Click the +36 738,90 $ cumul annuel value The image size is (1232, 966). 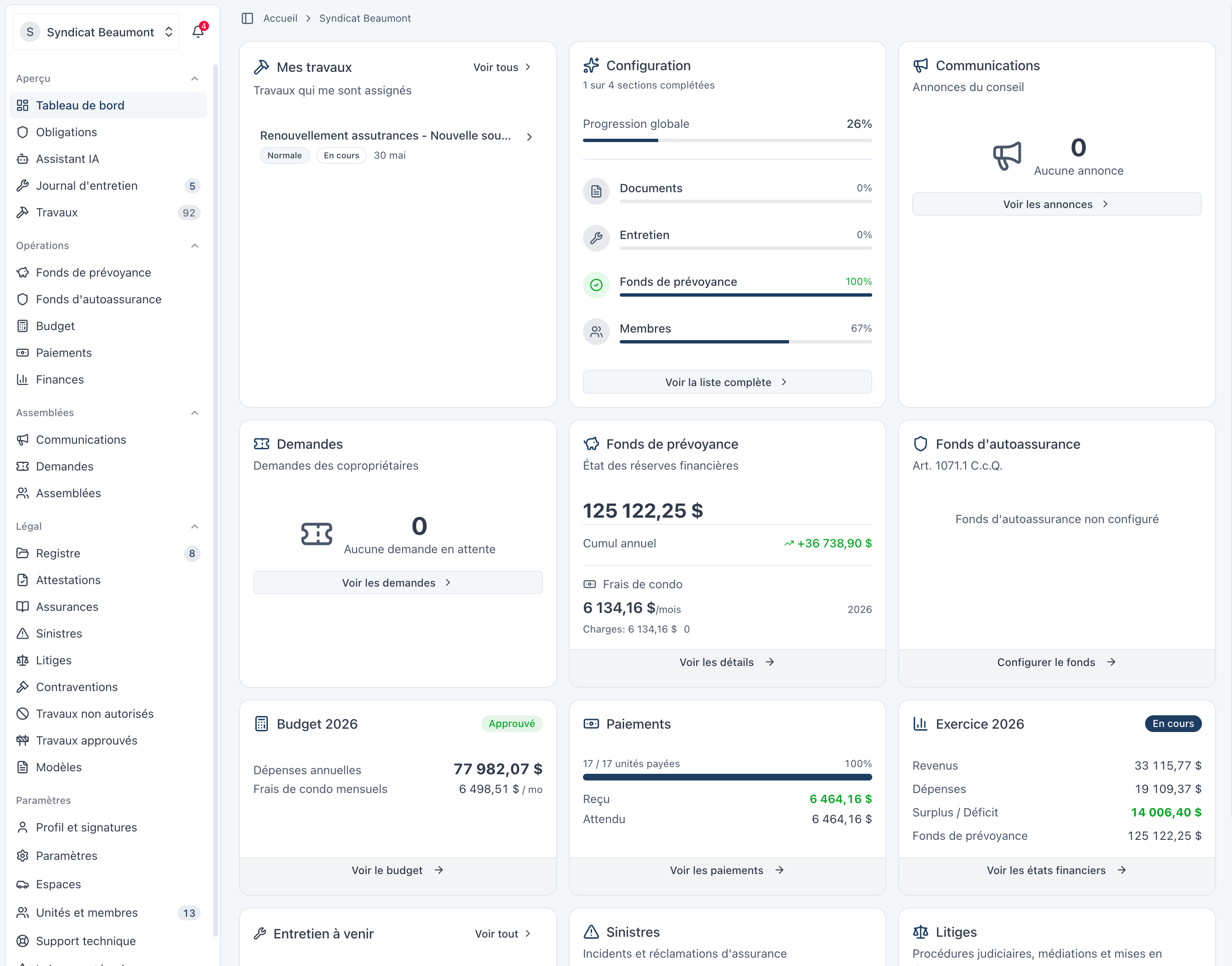click(x=834, y=544)
